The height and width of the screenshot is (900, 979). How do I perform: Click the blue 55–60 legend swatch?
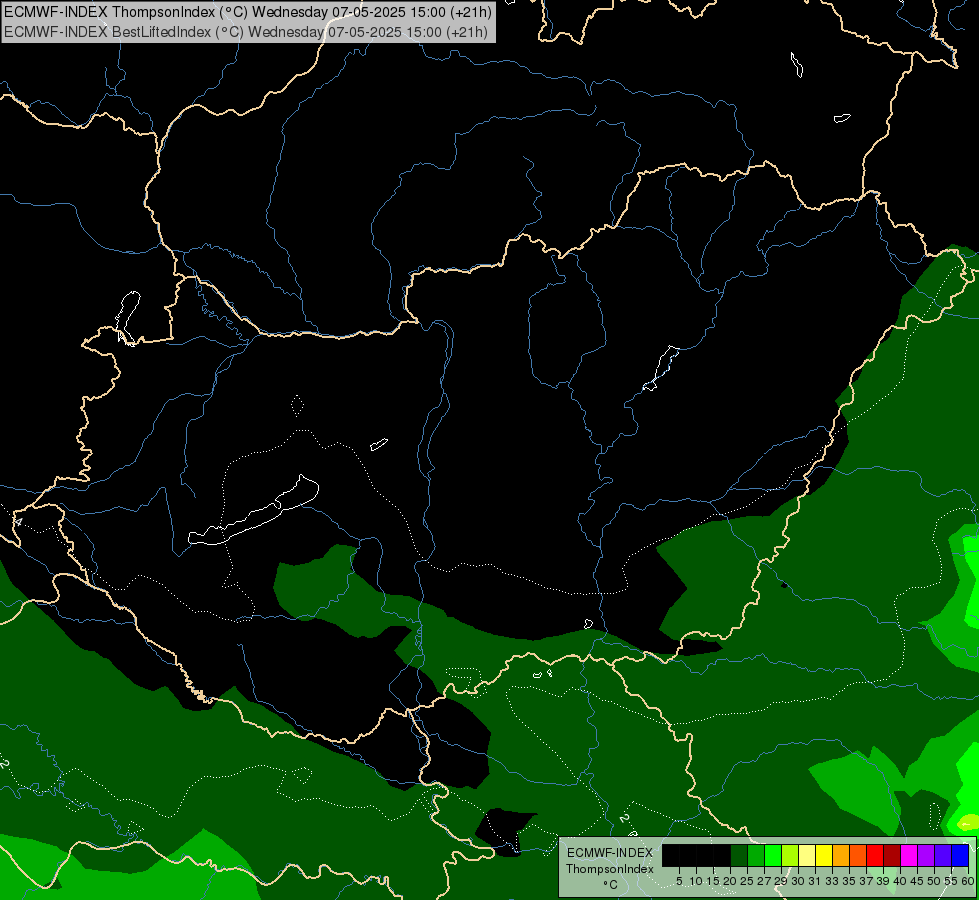coord(960,855)
